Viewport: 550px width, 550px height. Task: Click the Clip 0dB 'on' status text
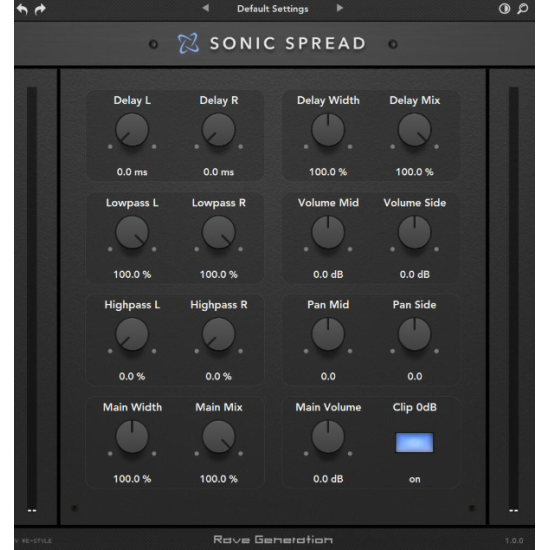pos(414,479)
